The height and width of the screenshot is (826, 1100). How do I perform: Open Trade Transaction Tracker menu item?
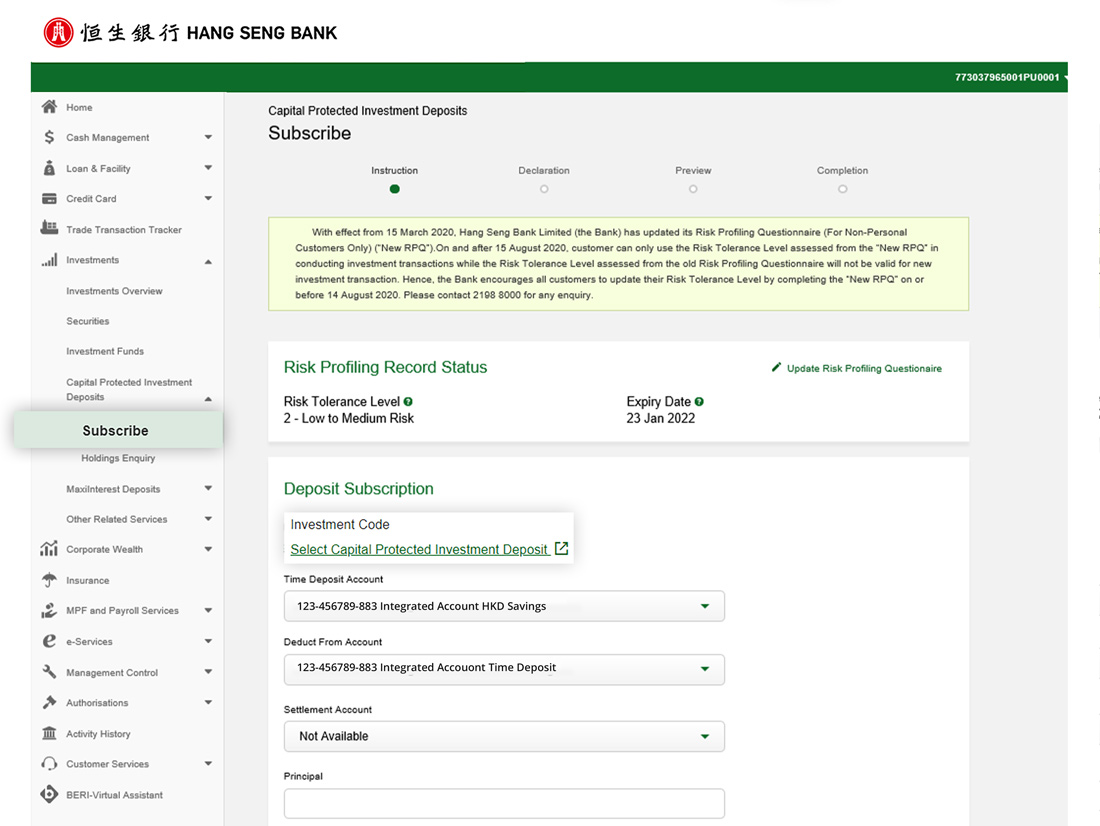pyautogui.click(x=124, y=229)
